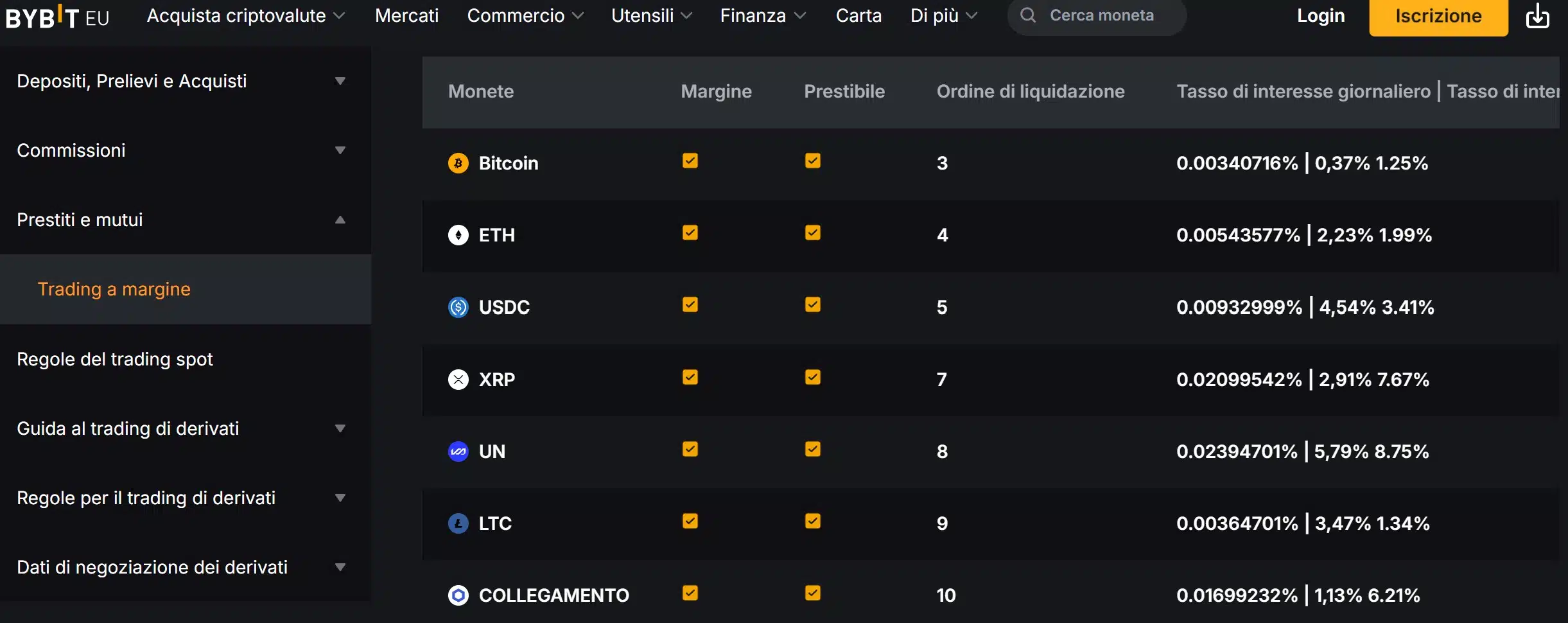Click the Bitcoin coin icon
The height and width of the screenshot is (623, 1568).
click(x=457, y=162)
